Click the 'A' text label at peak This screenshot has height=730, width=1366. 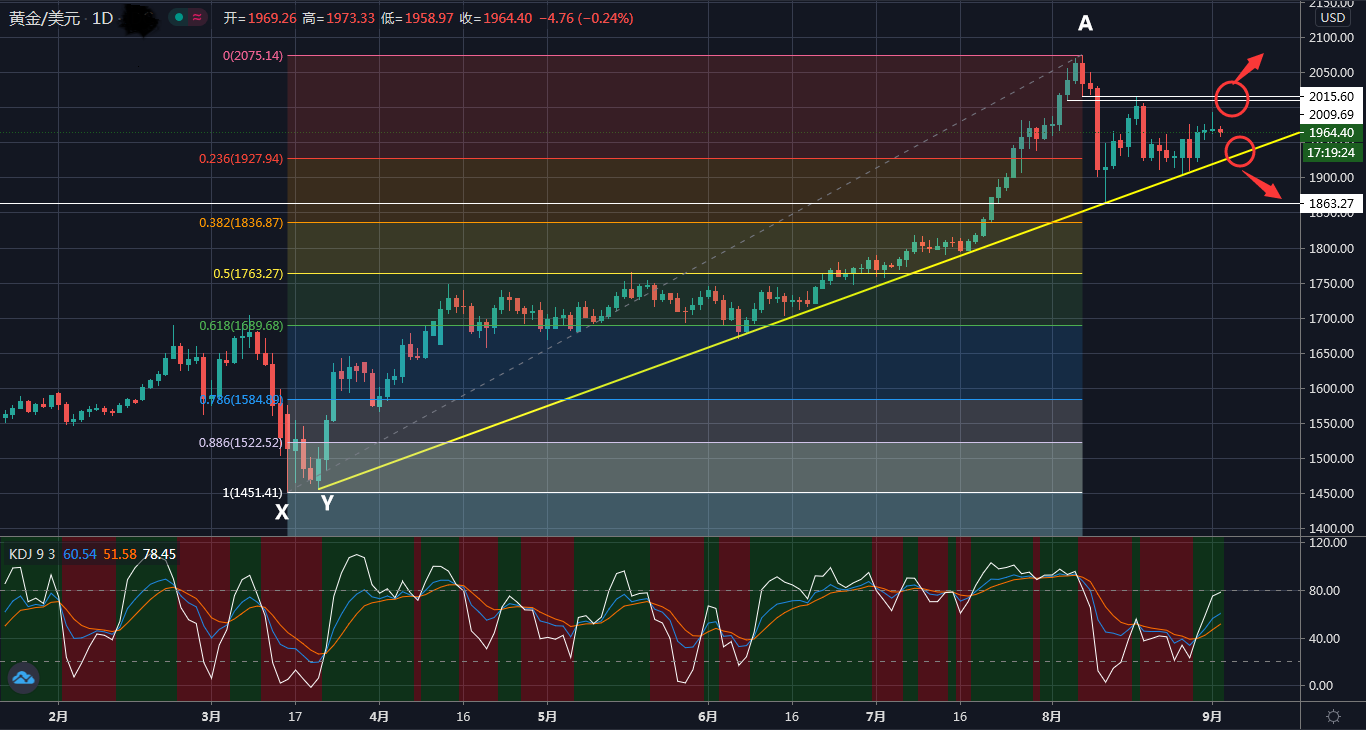1085,25
